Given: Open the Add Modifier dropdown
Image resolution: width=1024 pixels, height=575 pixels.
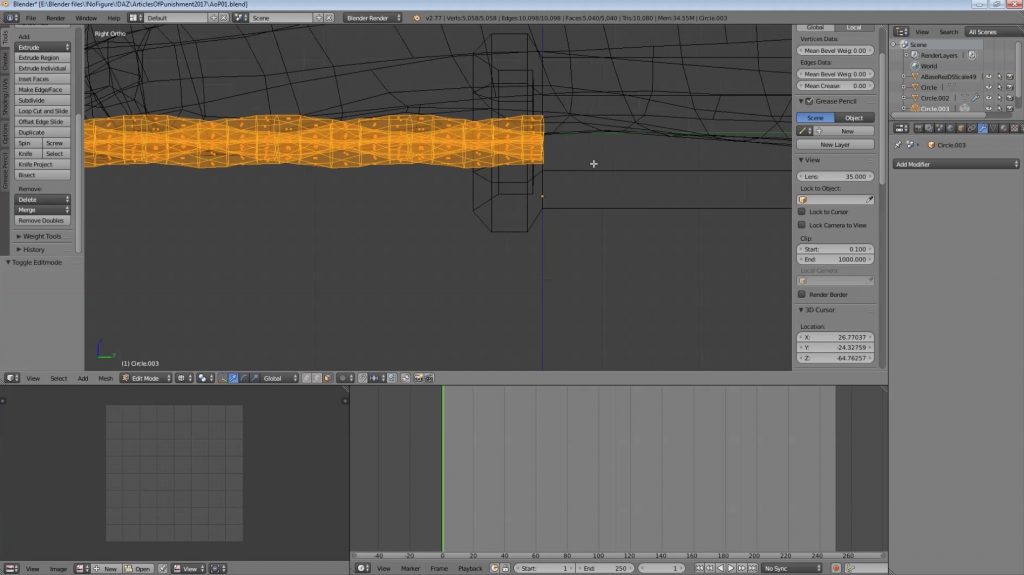Looking at the screenshot, I should click(956, 164).
